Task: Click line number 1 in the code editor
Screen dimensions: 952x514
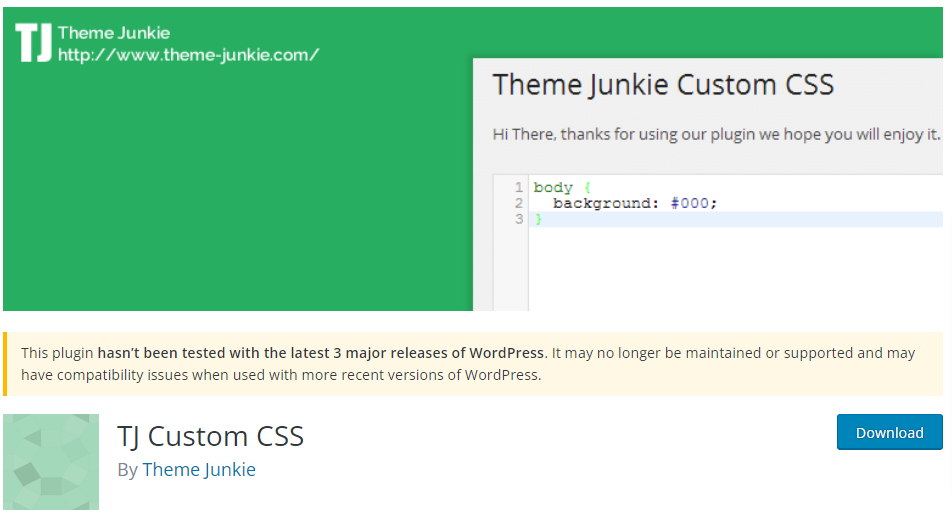Action: [x=519, y=188]
